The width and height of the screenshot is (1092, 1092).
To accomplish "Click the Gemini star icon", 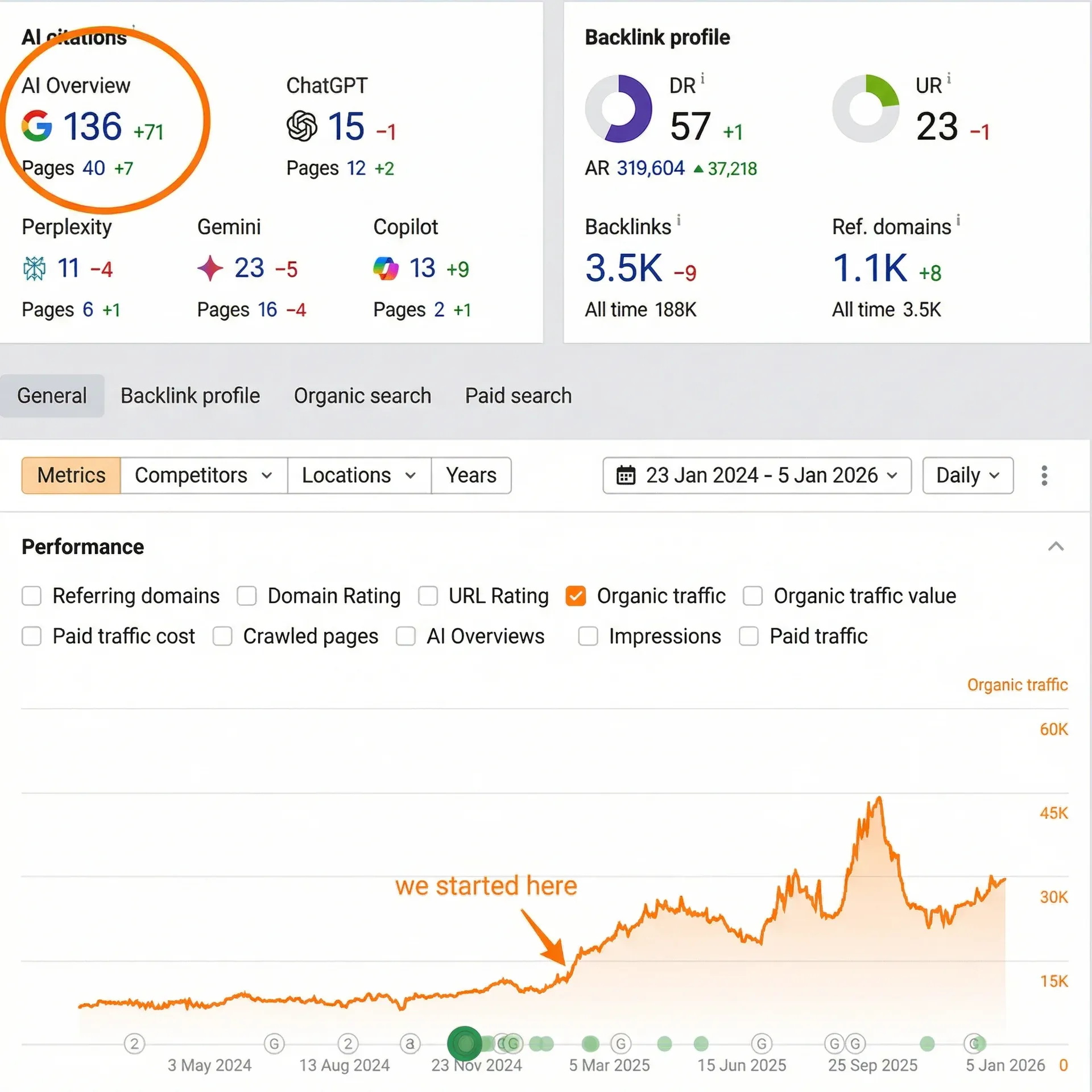I will pyautogui.click(x=210, y=268).
